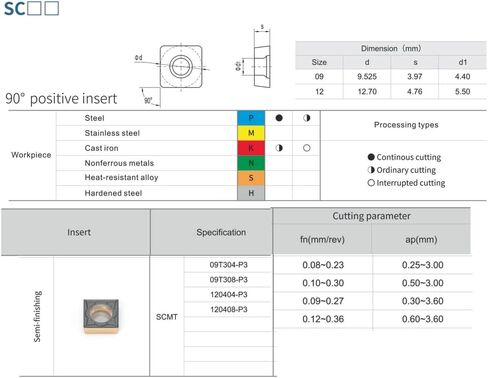Viewport: 488px width, 378px height.
Task: Click the value '4.76' in dimension table
Action: (415, 92)
